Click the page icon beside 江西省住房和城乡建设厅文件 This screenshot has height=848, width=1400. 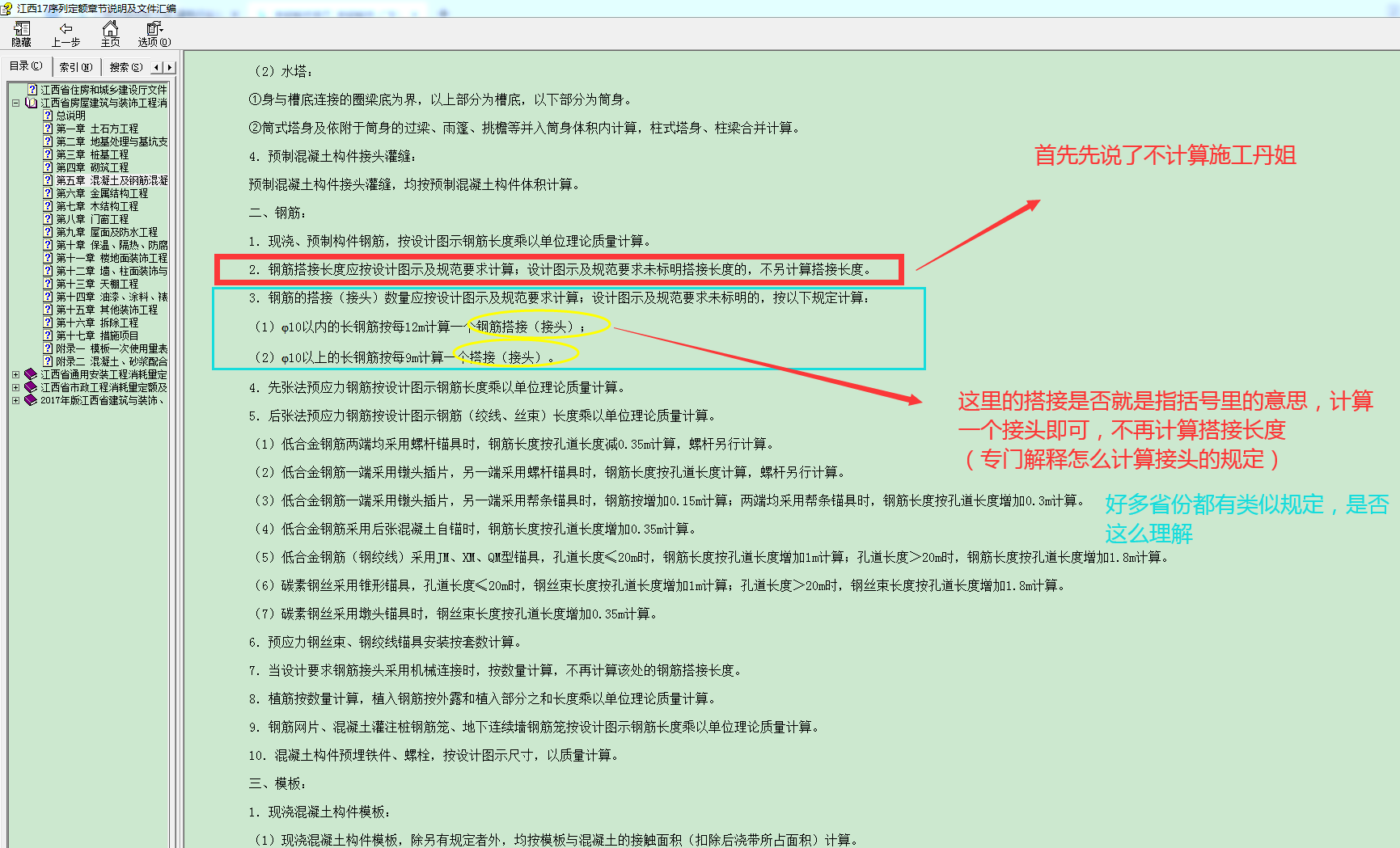pos(32,90)
